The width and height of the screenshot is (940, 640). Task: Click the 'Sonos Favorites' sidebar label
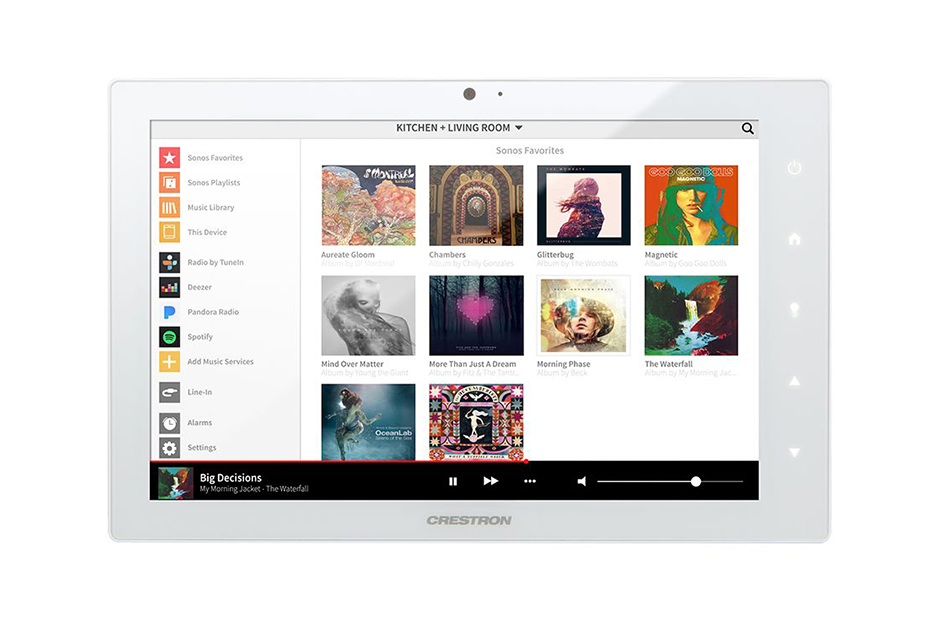pos(215,158)
